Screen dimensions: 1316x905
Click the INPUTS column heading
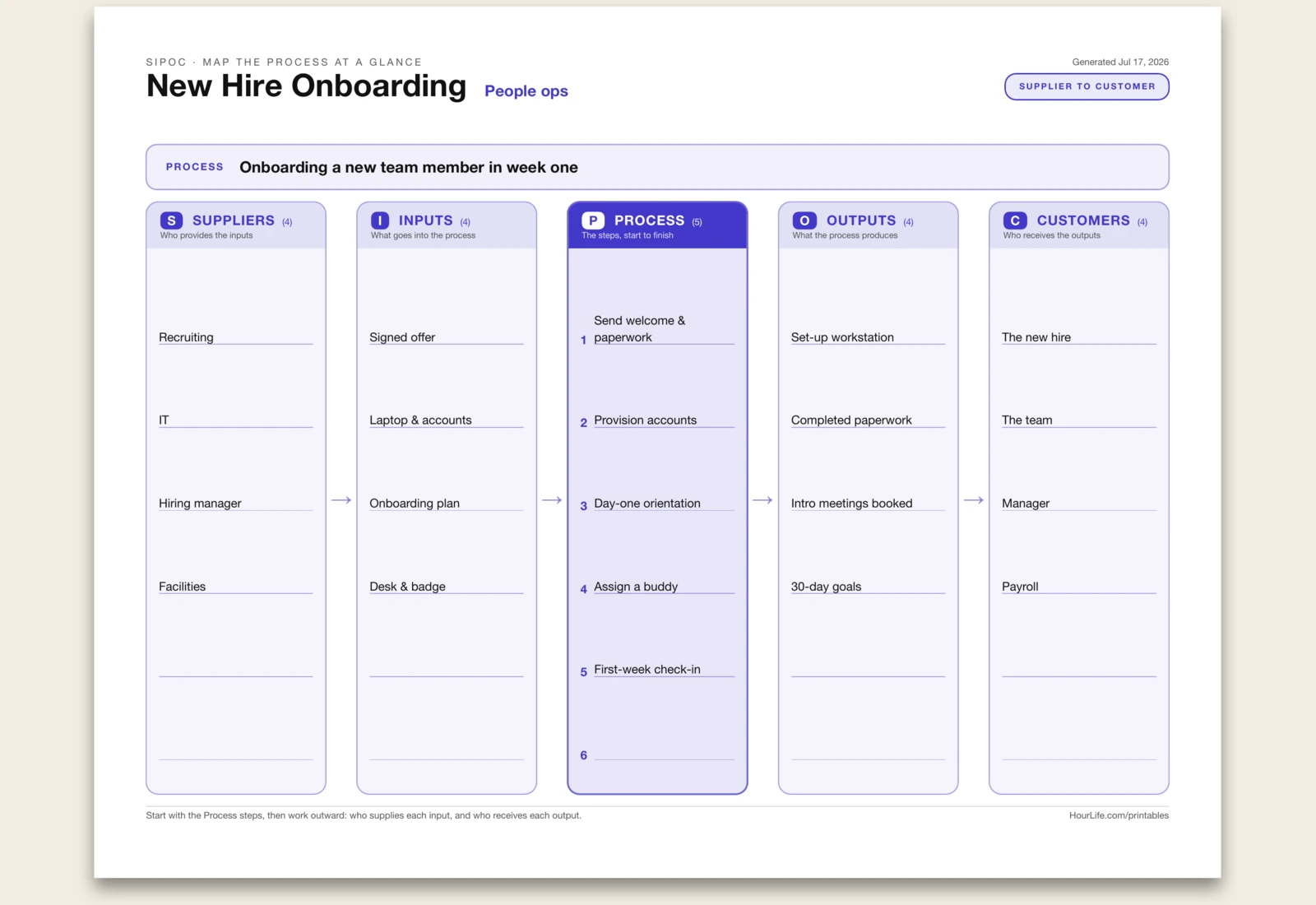coord(426,220)
